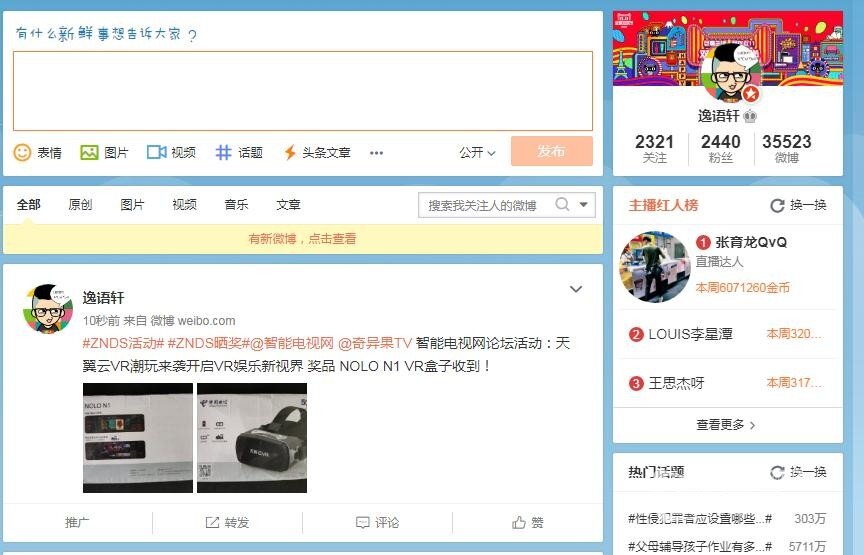Switch to the 音乐 tab
This screenshot has width=864, height=555.
pos(236,205)
